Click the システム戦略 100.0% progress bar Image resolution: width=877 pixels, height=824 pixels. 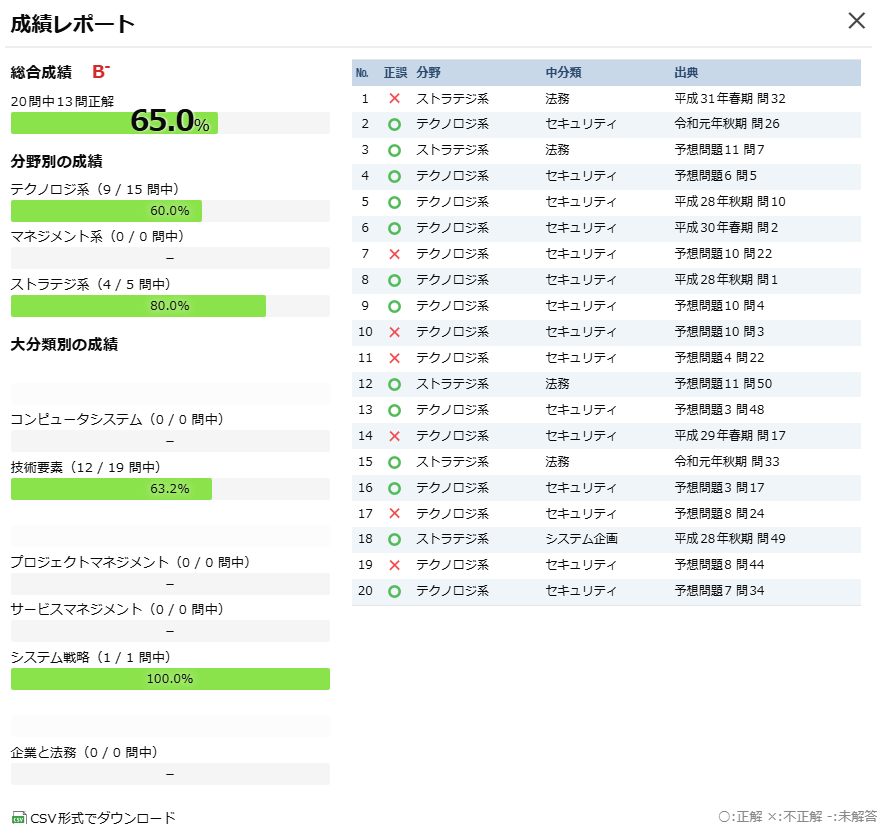click(x=170, y=679)
